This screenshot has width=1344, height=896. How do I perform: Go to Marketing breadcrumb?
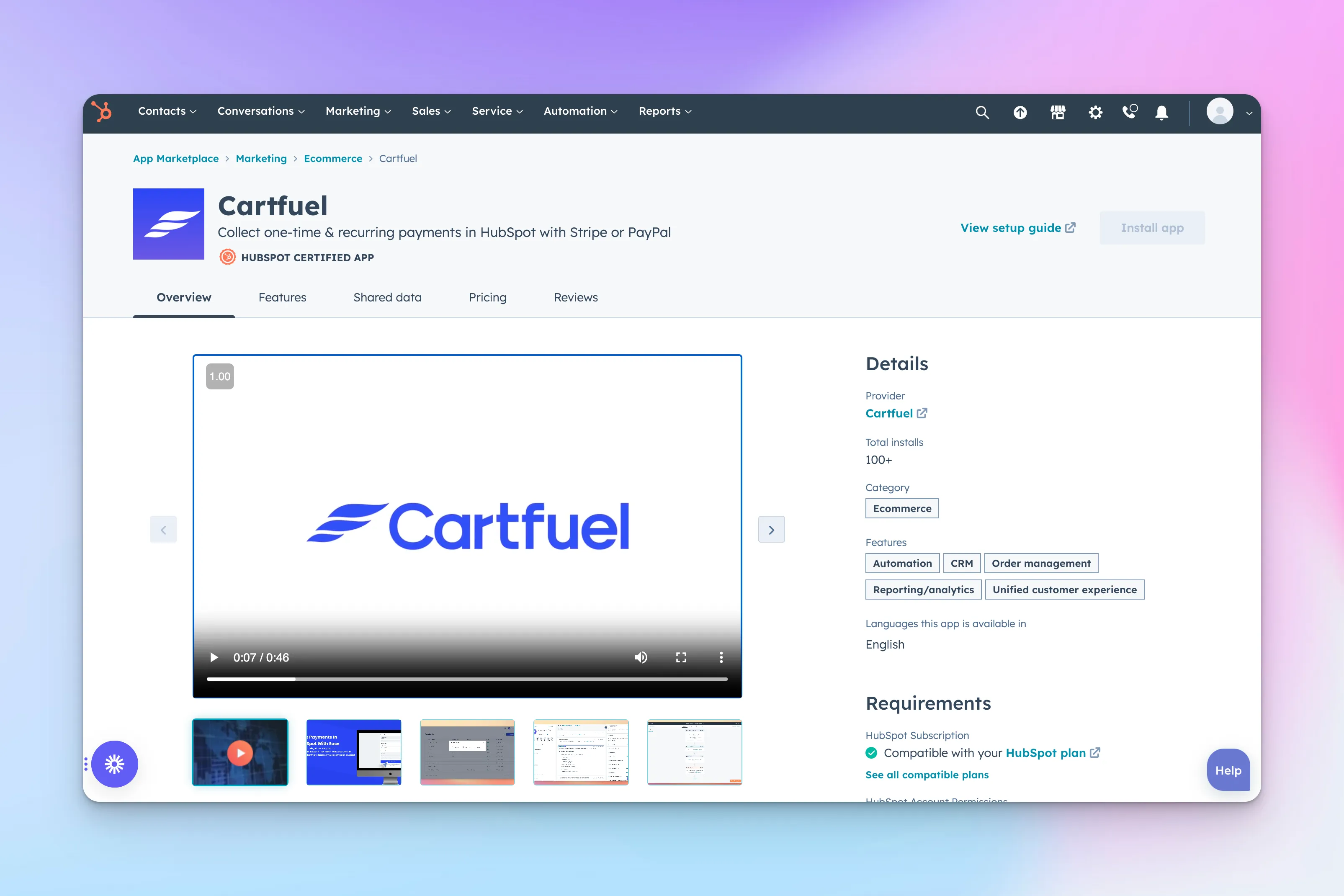[261, 159]
